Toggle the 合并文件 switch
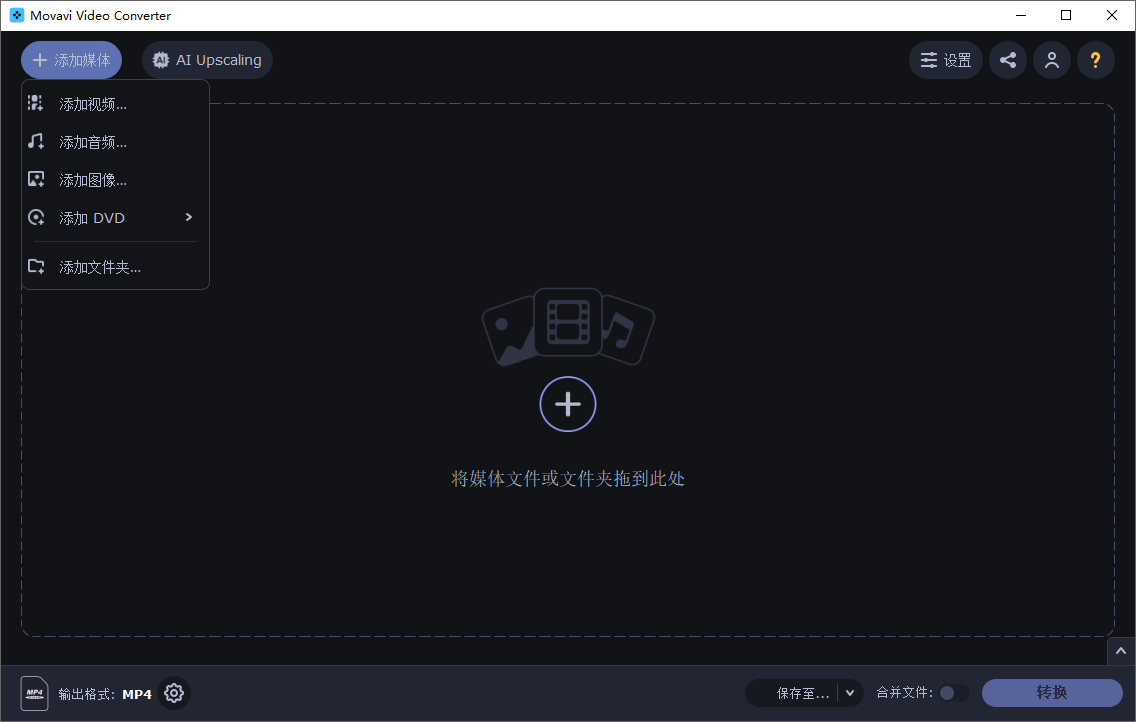1136x722 pixels. pos(953,693)
